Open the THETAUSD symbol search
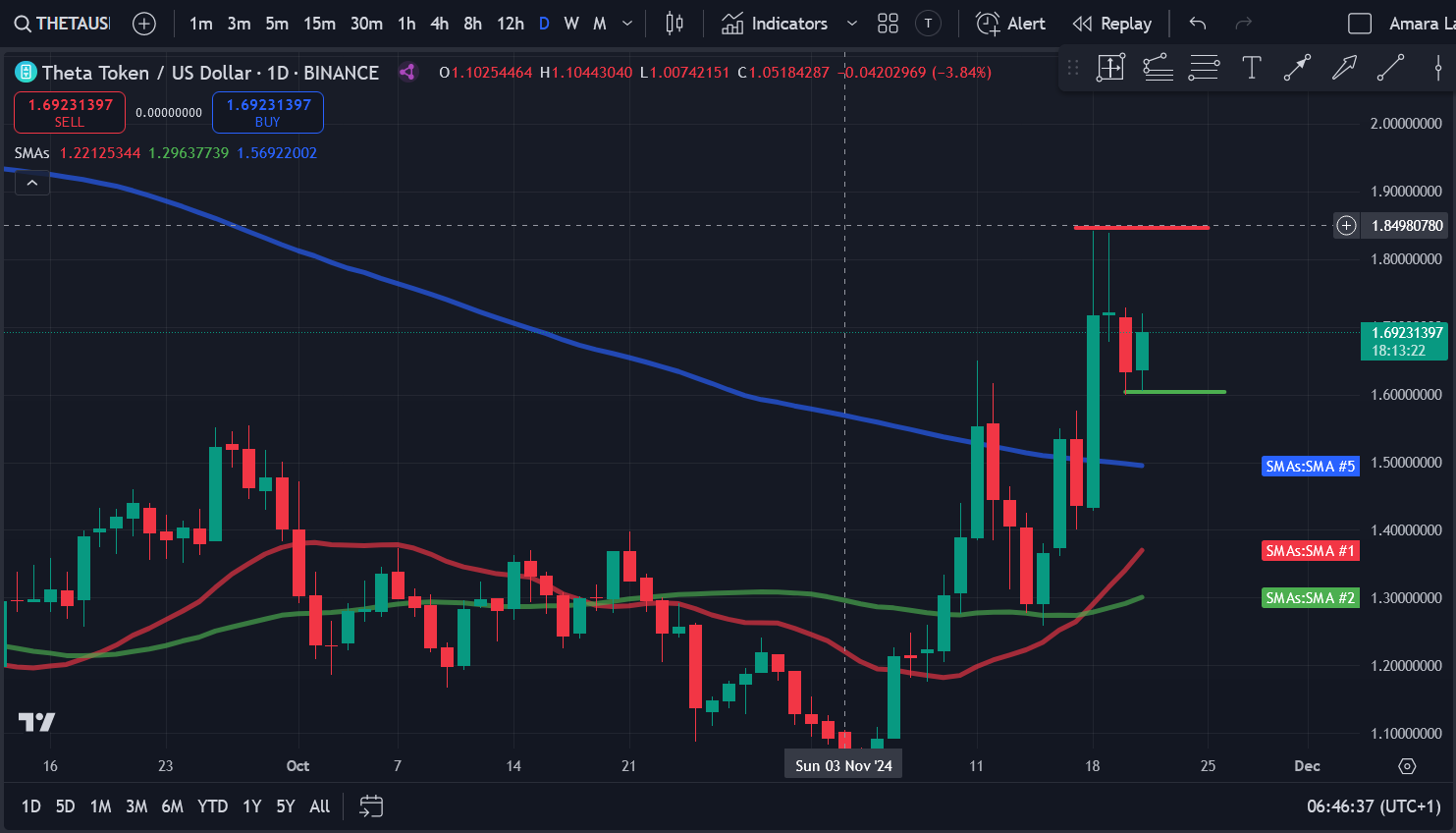Screen dimensions: 1456x833 pos(62,24)
